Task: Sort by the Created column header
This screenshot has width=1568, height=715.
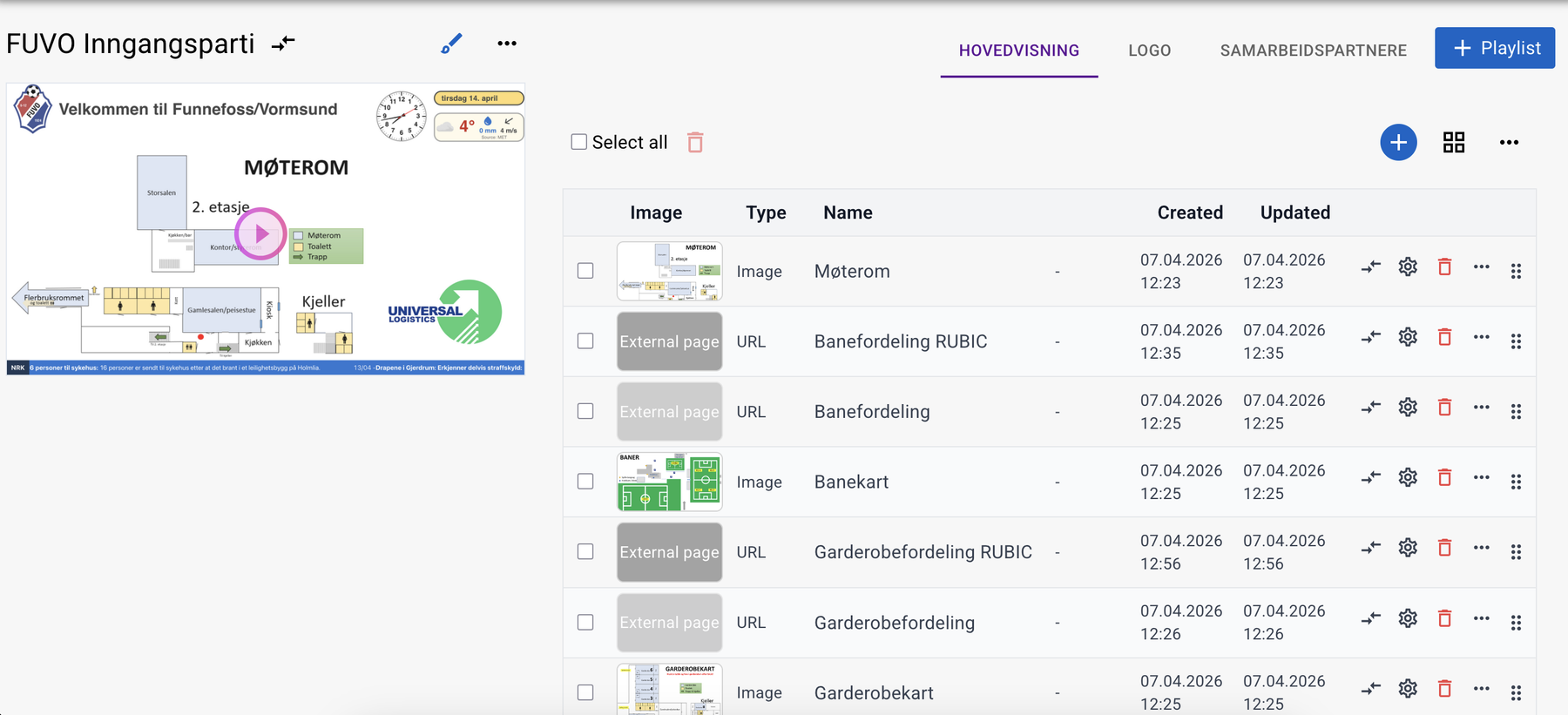Action: tap(1189, 212)
